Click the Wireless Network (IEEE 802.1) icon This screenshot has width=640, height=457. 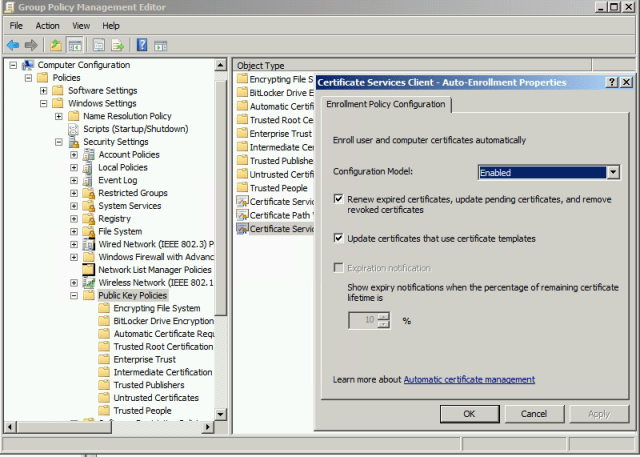click(89, 283)
